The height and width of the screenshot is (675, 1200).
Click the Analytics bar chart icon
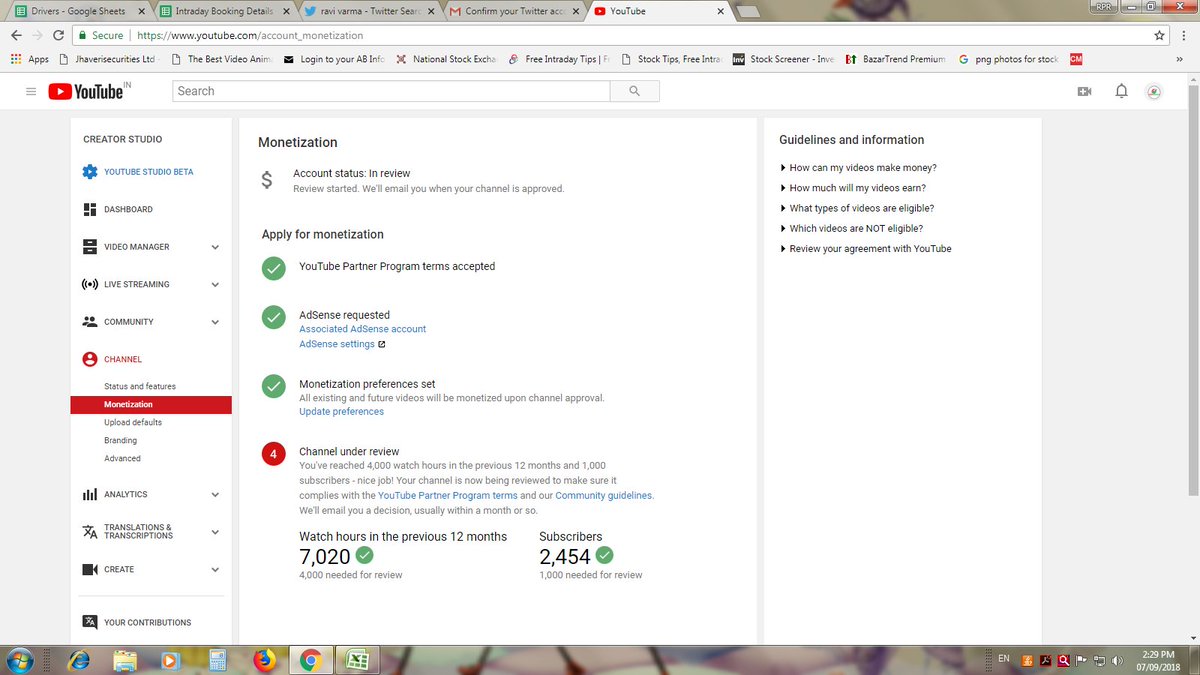click(90, 494)
